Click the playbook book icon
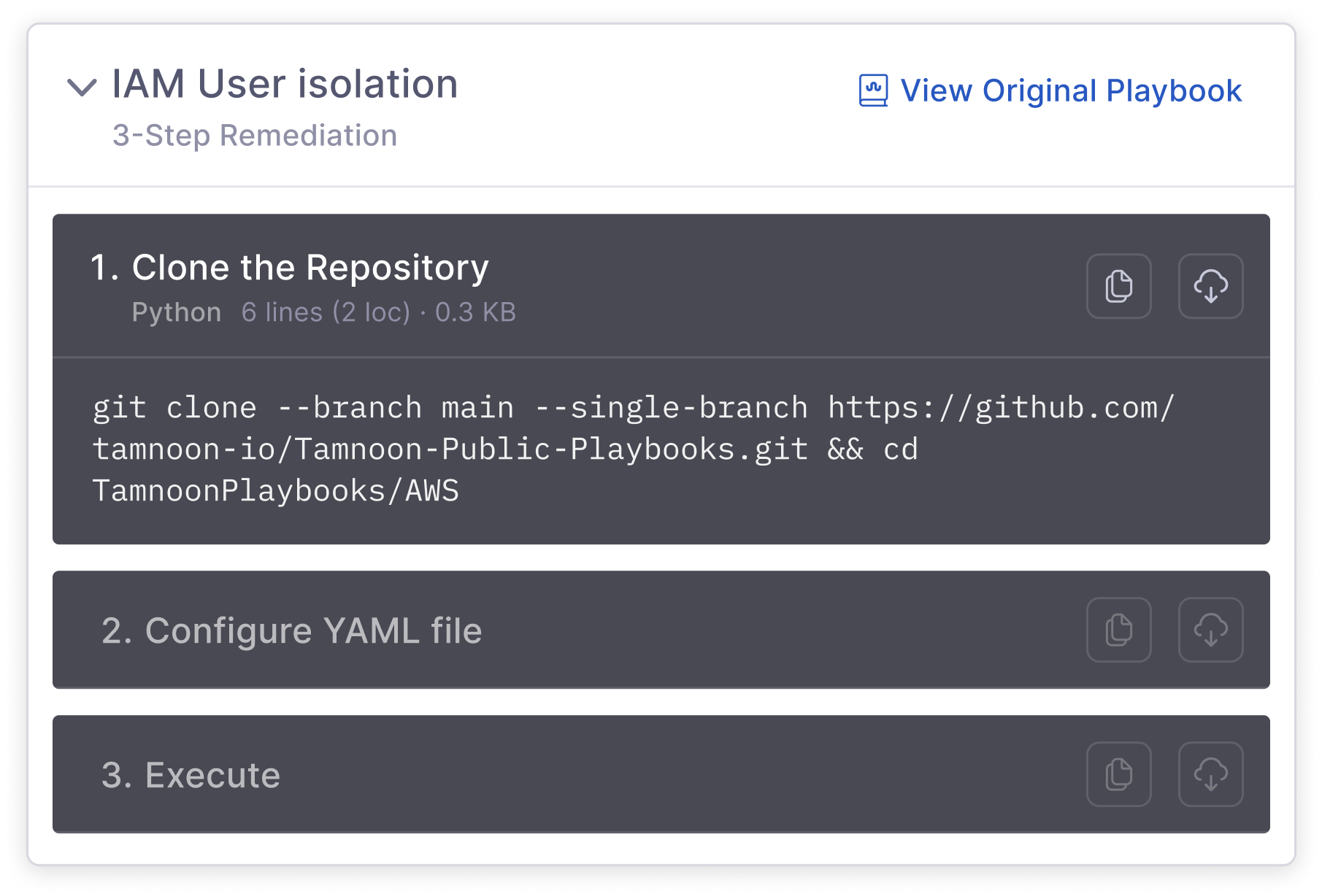This screenshot has height=896, width=1322. tap(872, 89)
